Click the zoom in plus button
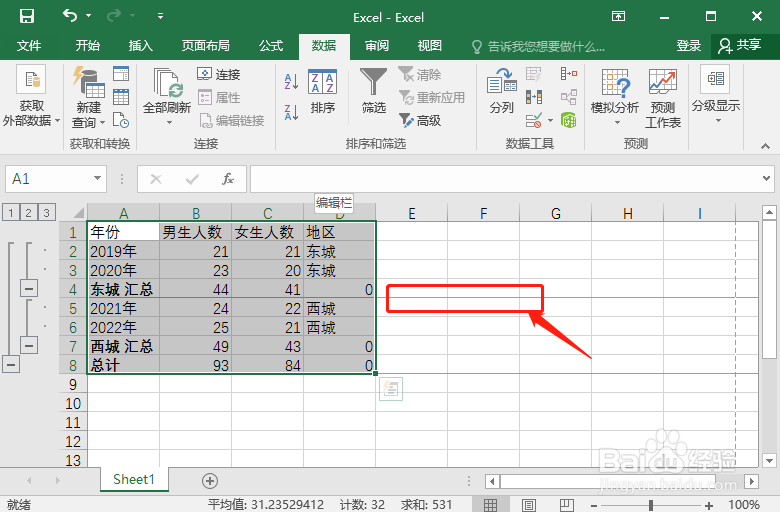This screenshot has width=780, height=512. [708, 505]
